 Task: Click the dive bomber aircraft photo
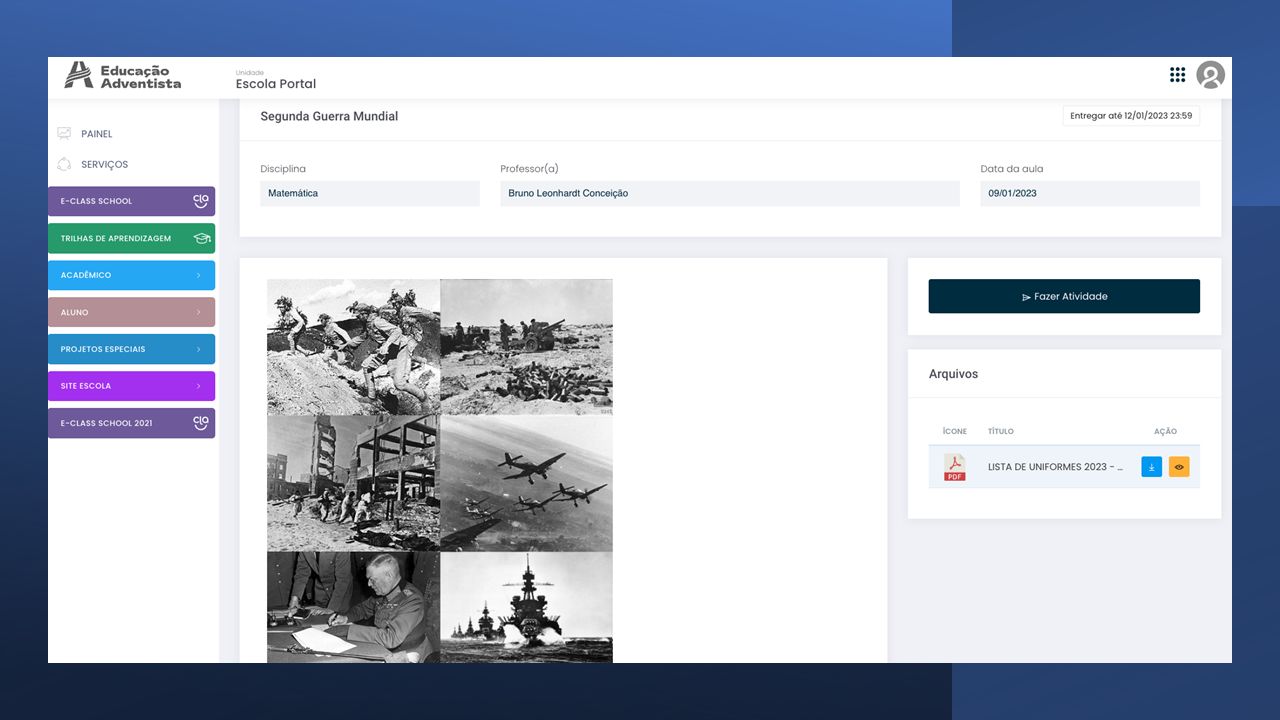(526, 483)
